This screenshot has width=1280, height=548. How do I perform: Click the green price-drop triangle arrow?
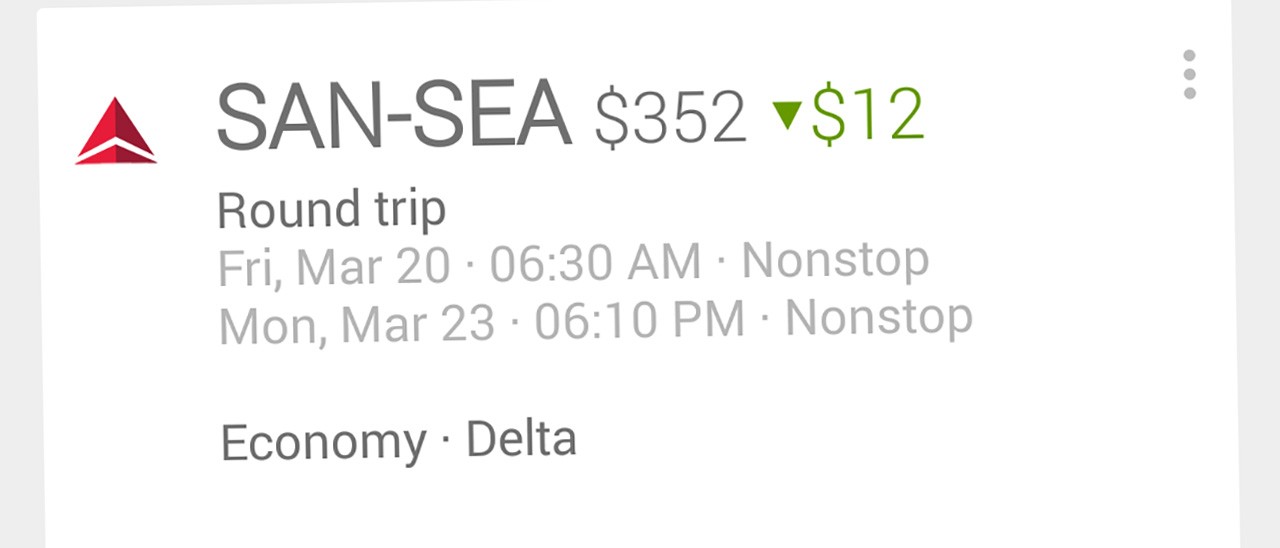788,116
